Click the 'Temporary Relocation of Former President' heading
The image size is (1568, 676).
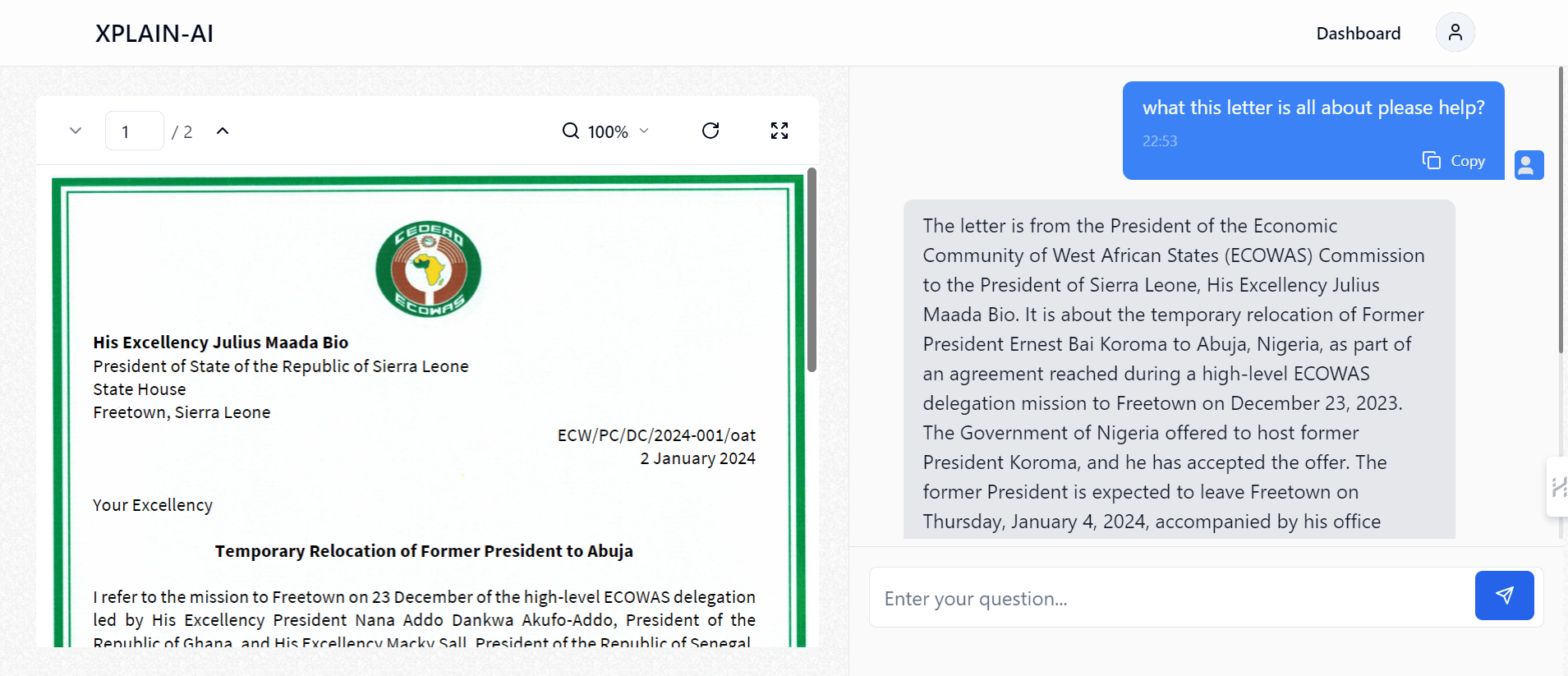(x=424, y=551)
